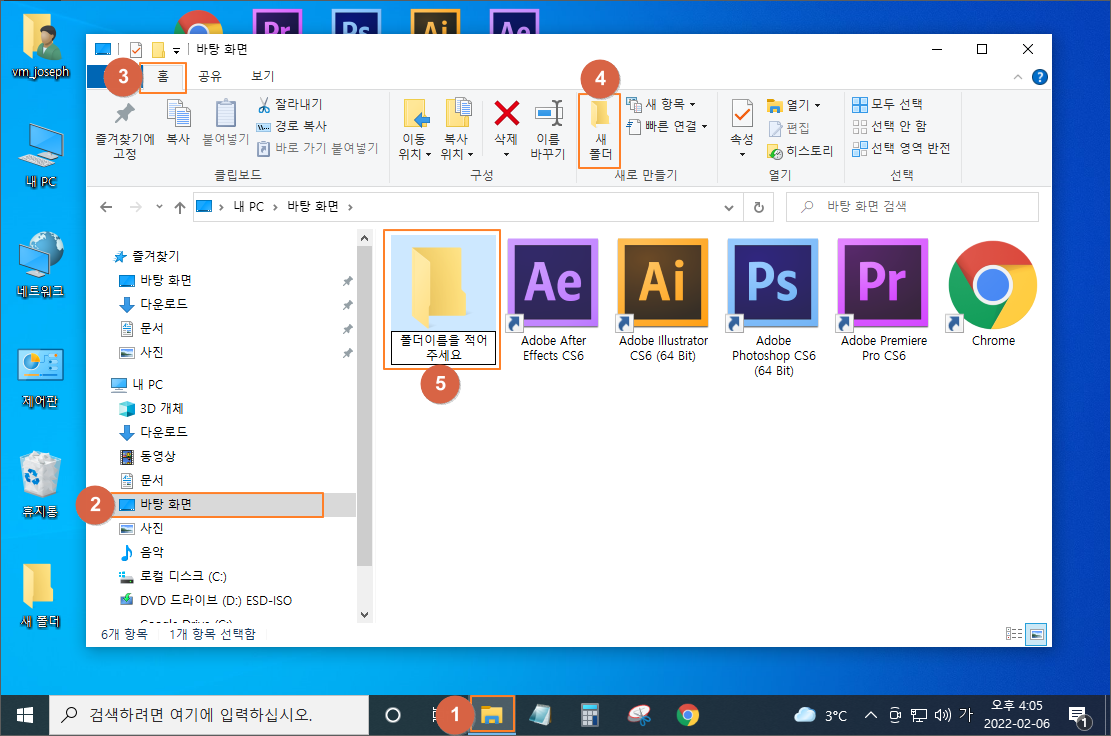
Task: Open Copy to (복사 위치) dropdown
Action: click(456, 130)
